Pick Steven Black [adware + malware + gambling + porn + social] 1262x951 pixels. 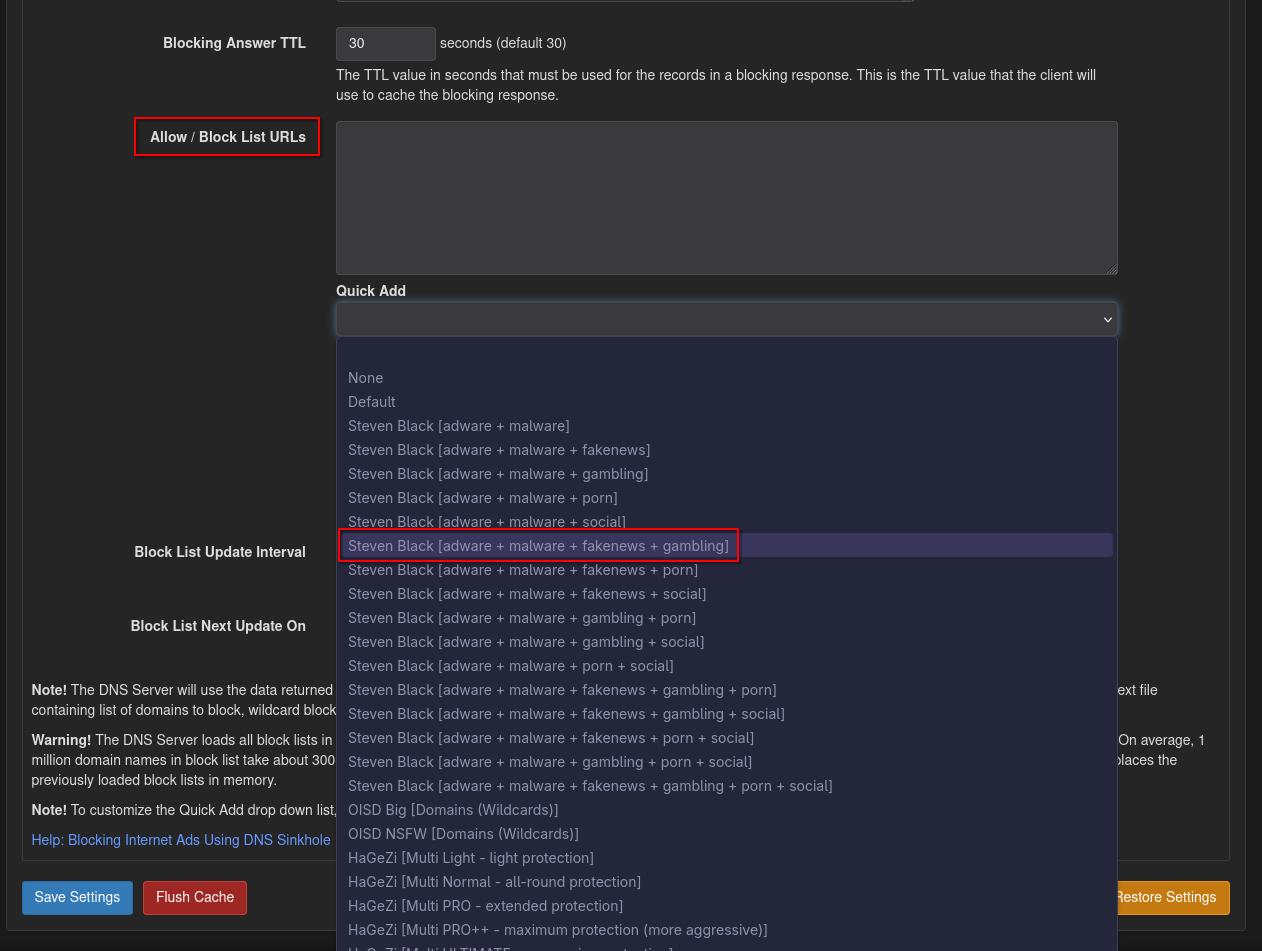[727, 762]
